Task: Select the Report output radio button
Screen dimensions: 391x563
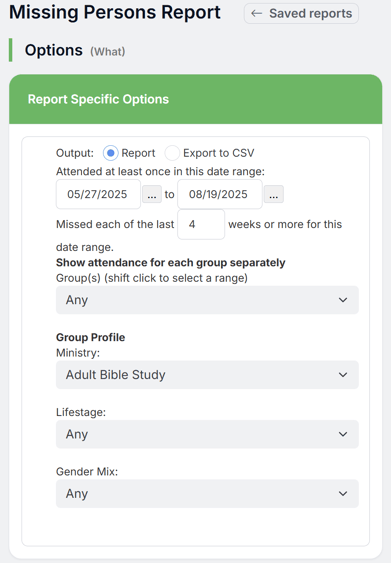Action: [x=111, y=153]
